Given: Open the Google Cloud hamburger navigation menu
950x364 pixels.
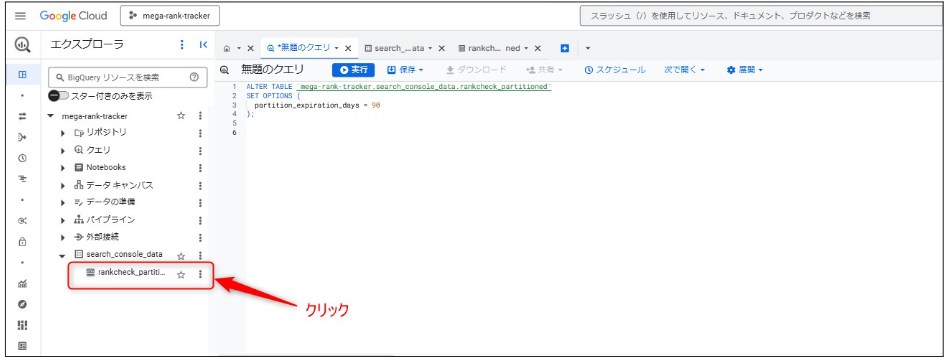Looking at the screenshot, I should 20,16.
